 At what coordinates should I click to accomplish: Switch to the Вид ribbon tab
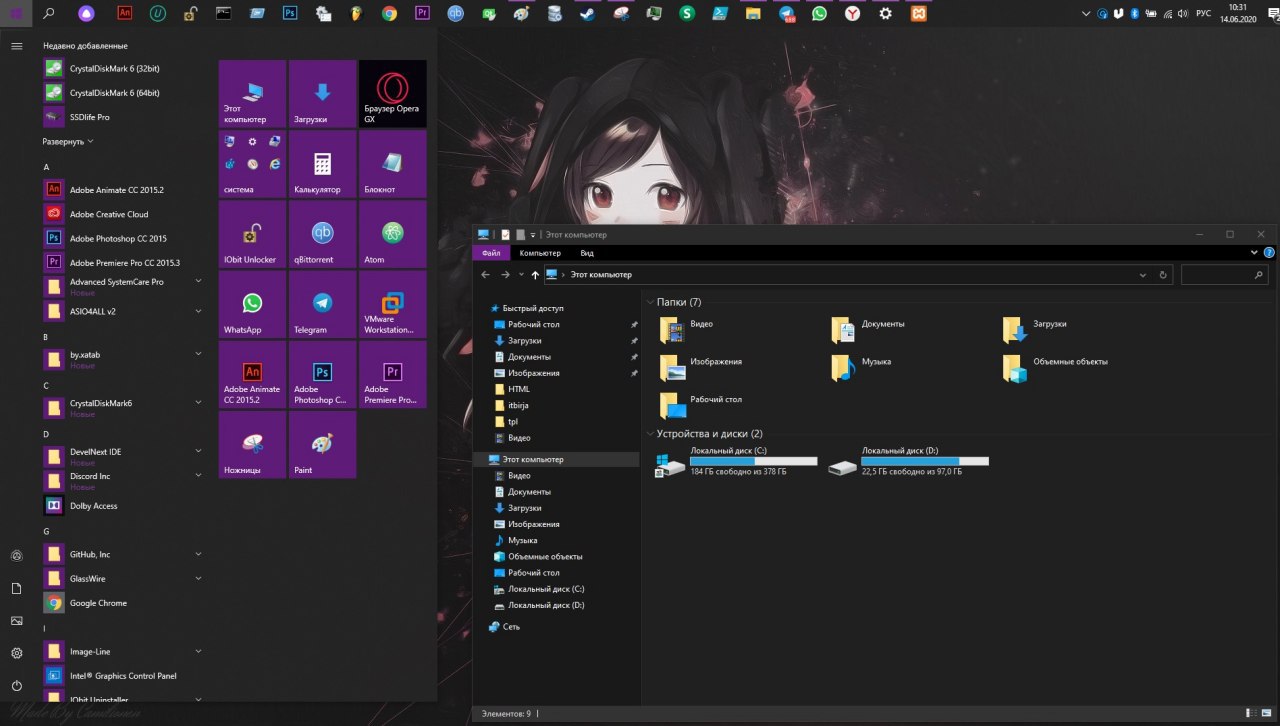click(587, 253)
